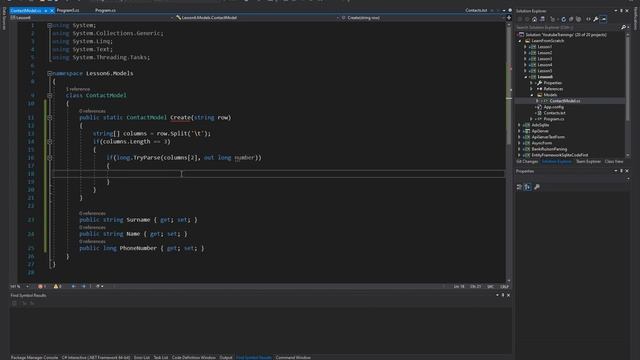Expand the Lesson3 project in Solution Explorer
This screenshot has height=360, width=640.
point(525,59)
